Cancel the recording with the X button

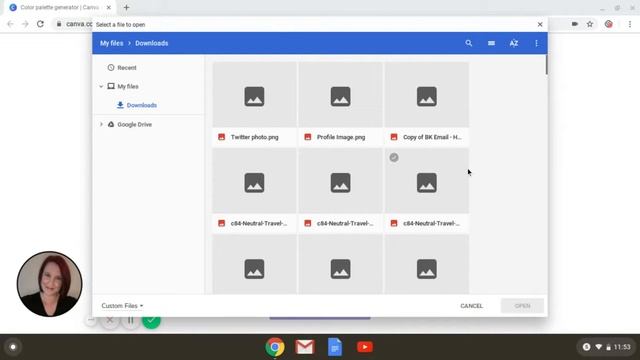click(110, 320)
